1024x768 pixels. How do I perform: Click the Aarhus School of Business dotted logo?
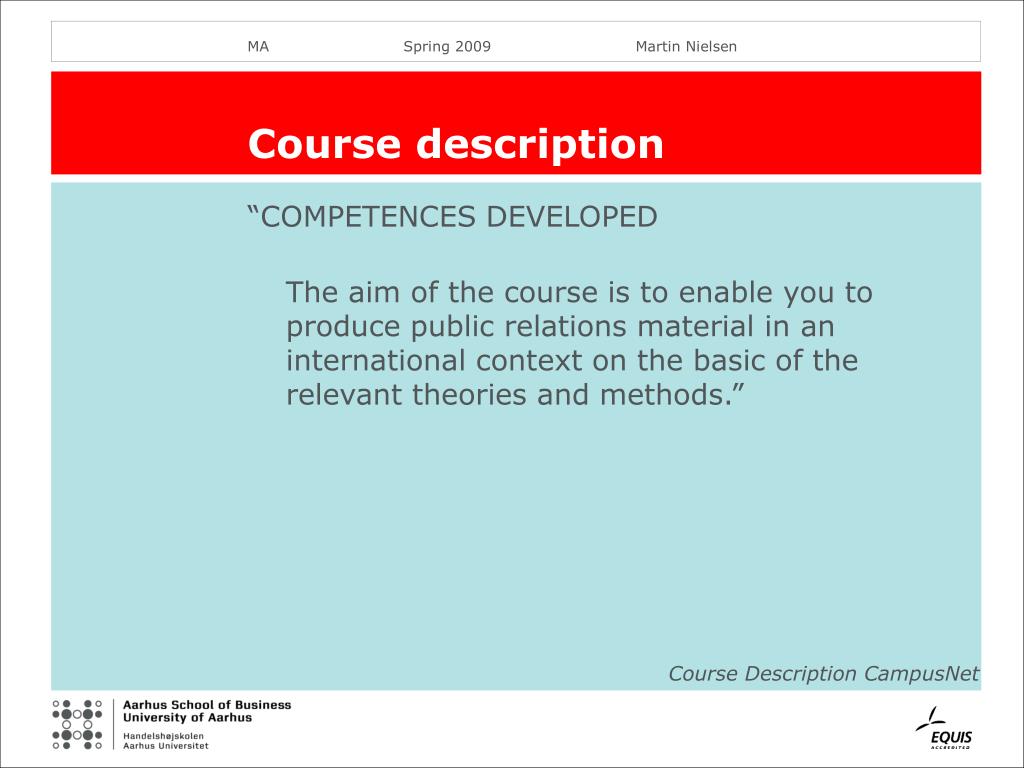click(77, 724)
